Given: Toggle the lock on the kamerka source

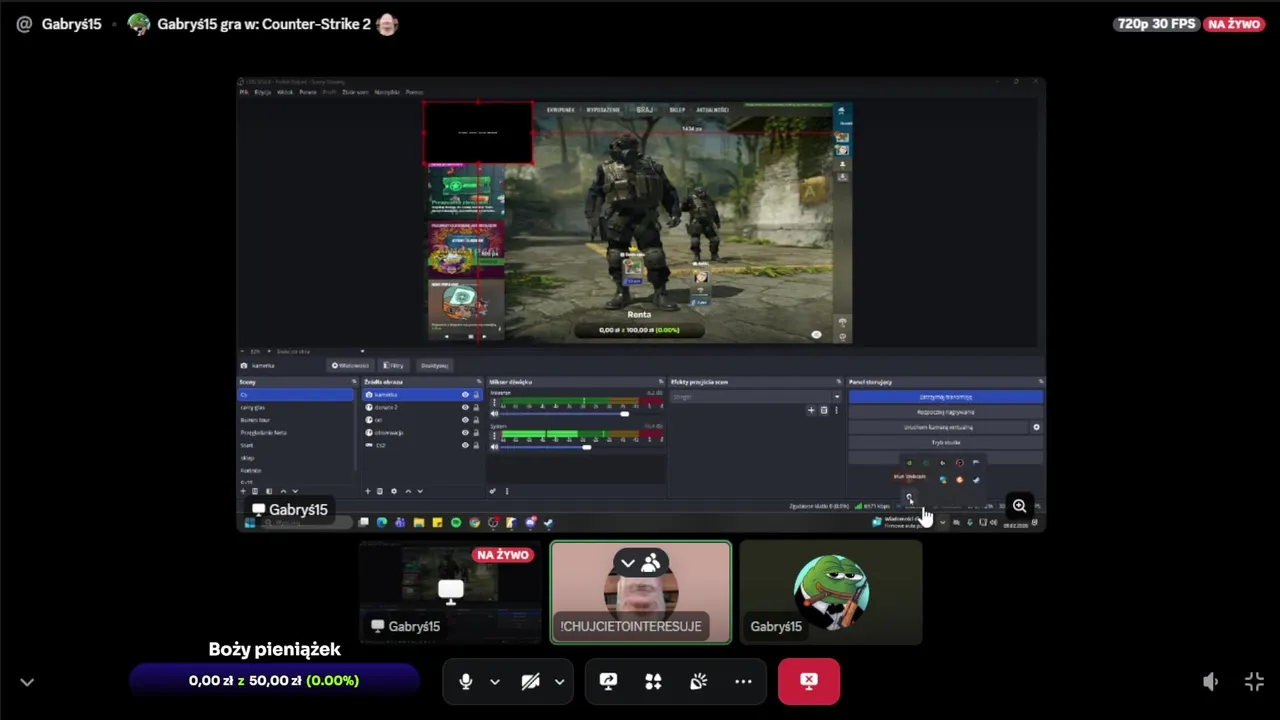Looking at the screenshot, I should coord(476,395).
